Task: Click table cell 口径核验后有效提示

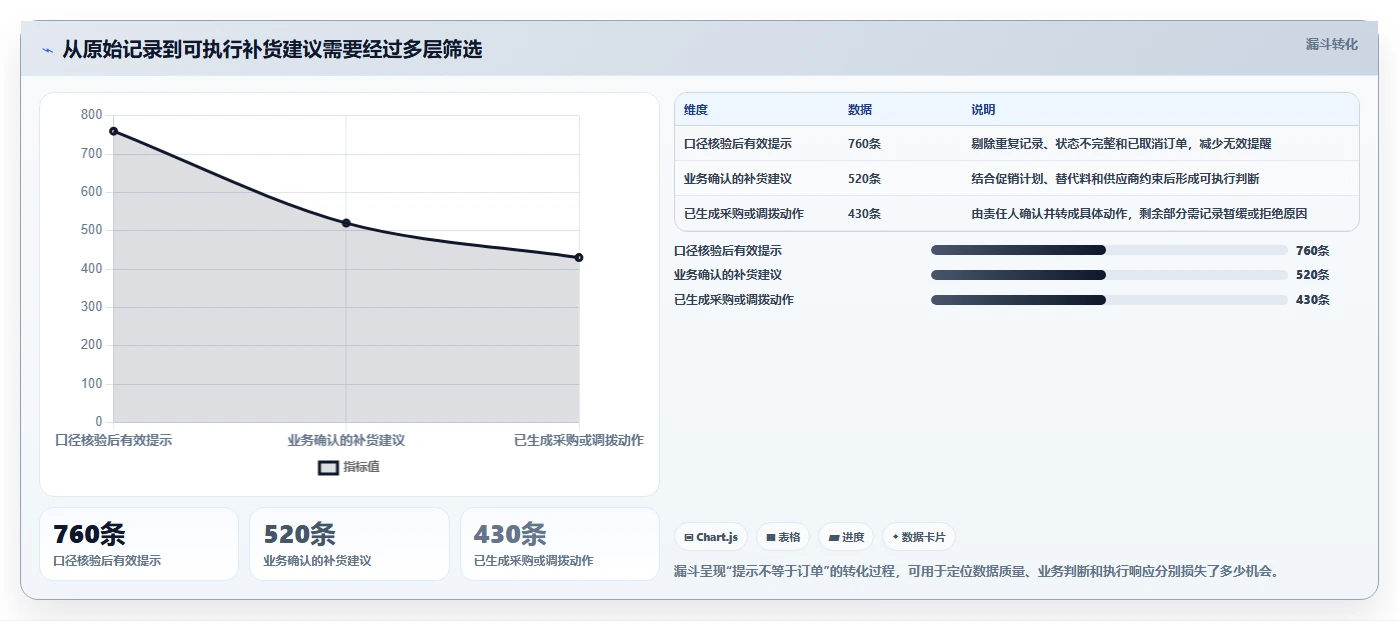Action: pyautogui.click(x=738, y=144)
